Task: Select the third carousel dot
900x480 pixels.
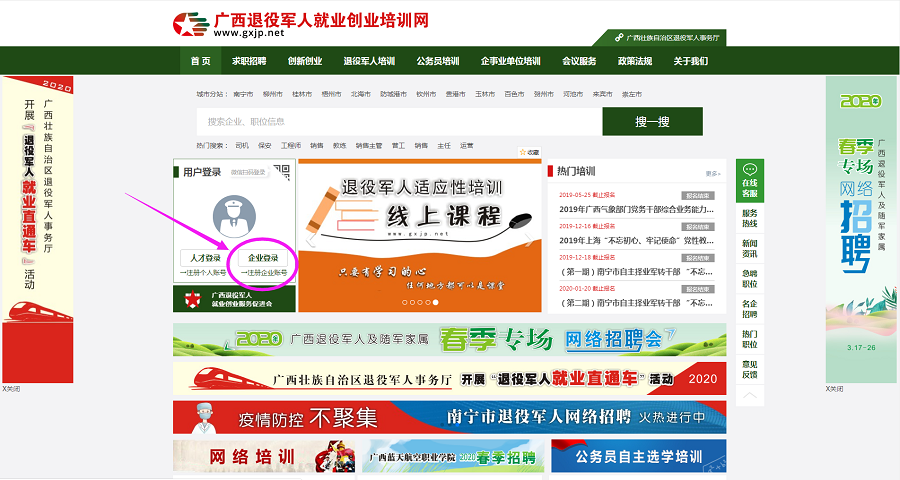Action: pos(420,302)
